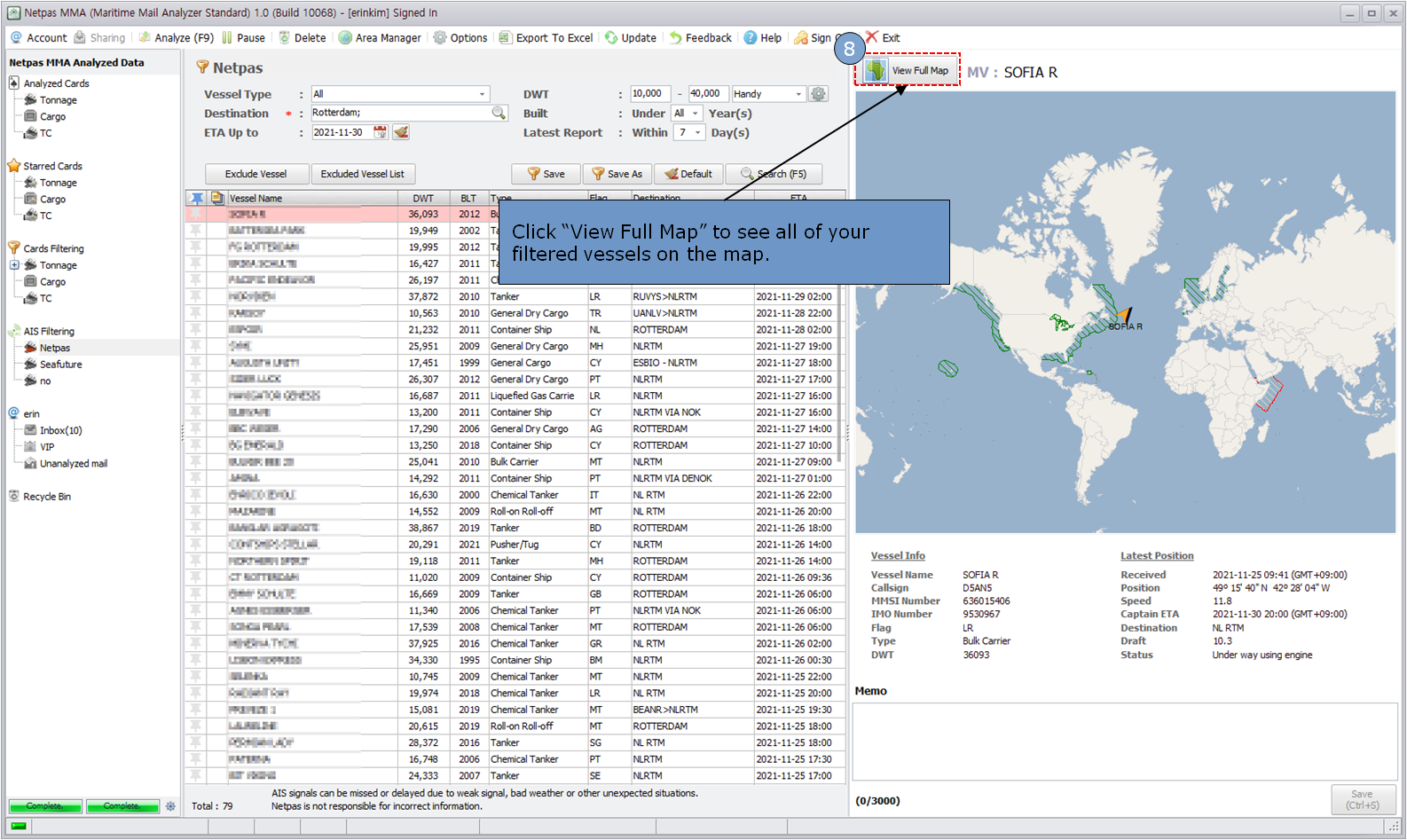1407x840 pixels.
Task: Open the Help menu item
Action: [763, 38]
